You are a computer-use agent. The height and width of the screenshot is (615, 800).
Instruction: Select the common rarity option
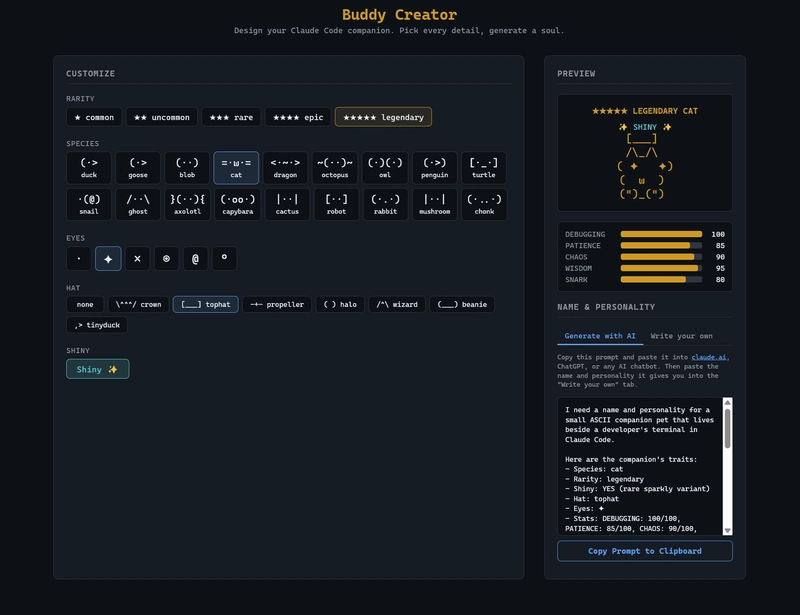94,117
